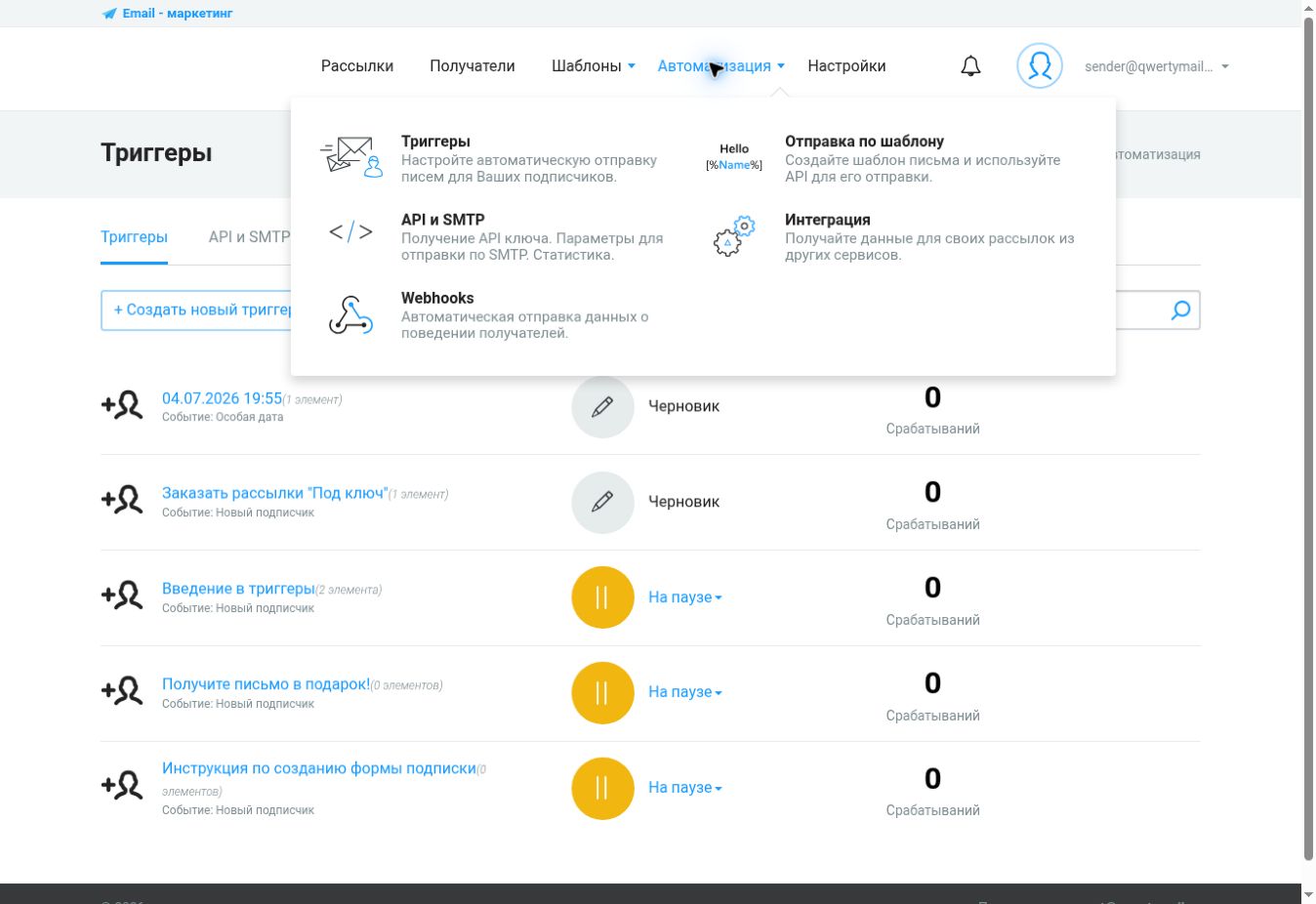The height and width of the screenshot is (904, 1316).
Task: Collapse the Автоматизация dropdown menu
Action: (721, 66)
